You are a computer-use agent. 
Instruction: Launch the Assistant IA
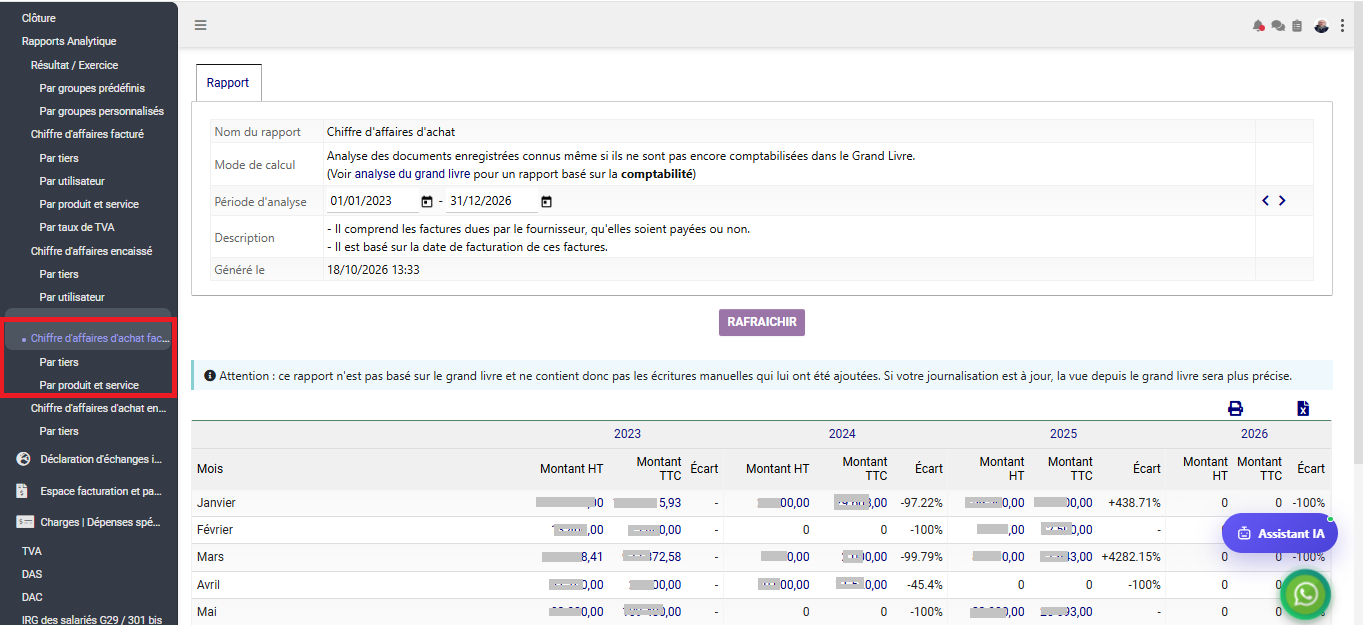tap(1280, 533)
